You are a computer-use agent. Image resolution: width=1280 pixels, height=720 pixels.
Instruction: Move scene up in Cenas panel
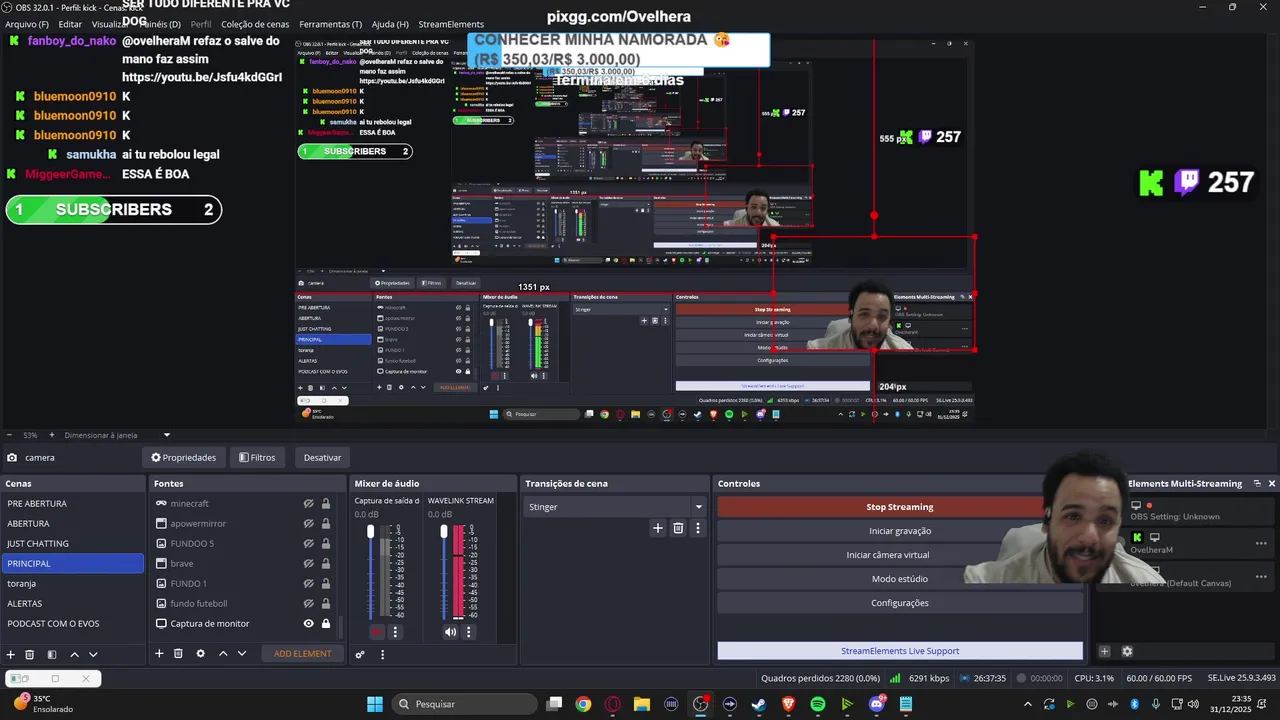coord(74,654)
